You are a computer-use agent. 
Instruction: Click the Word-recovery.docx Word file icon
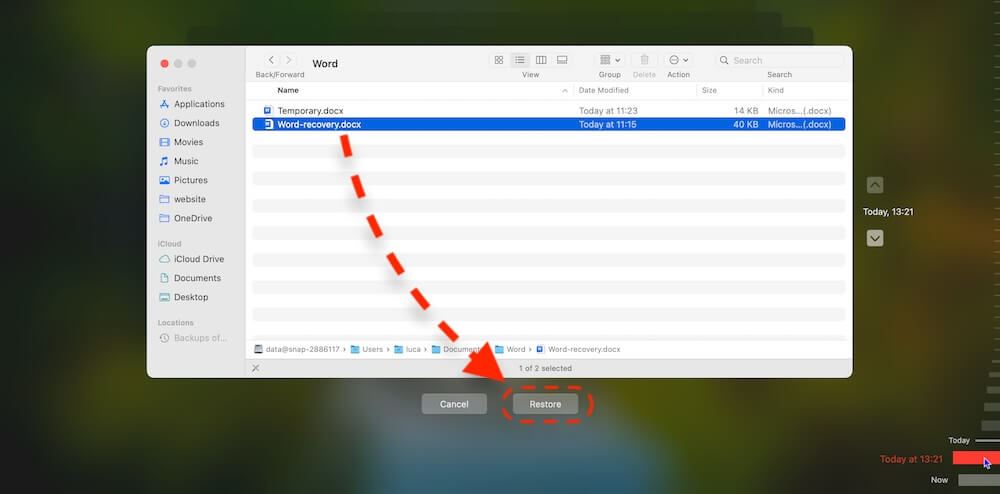268,124
